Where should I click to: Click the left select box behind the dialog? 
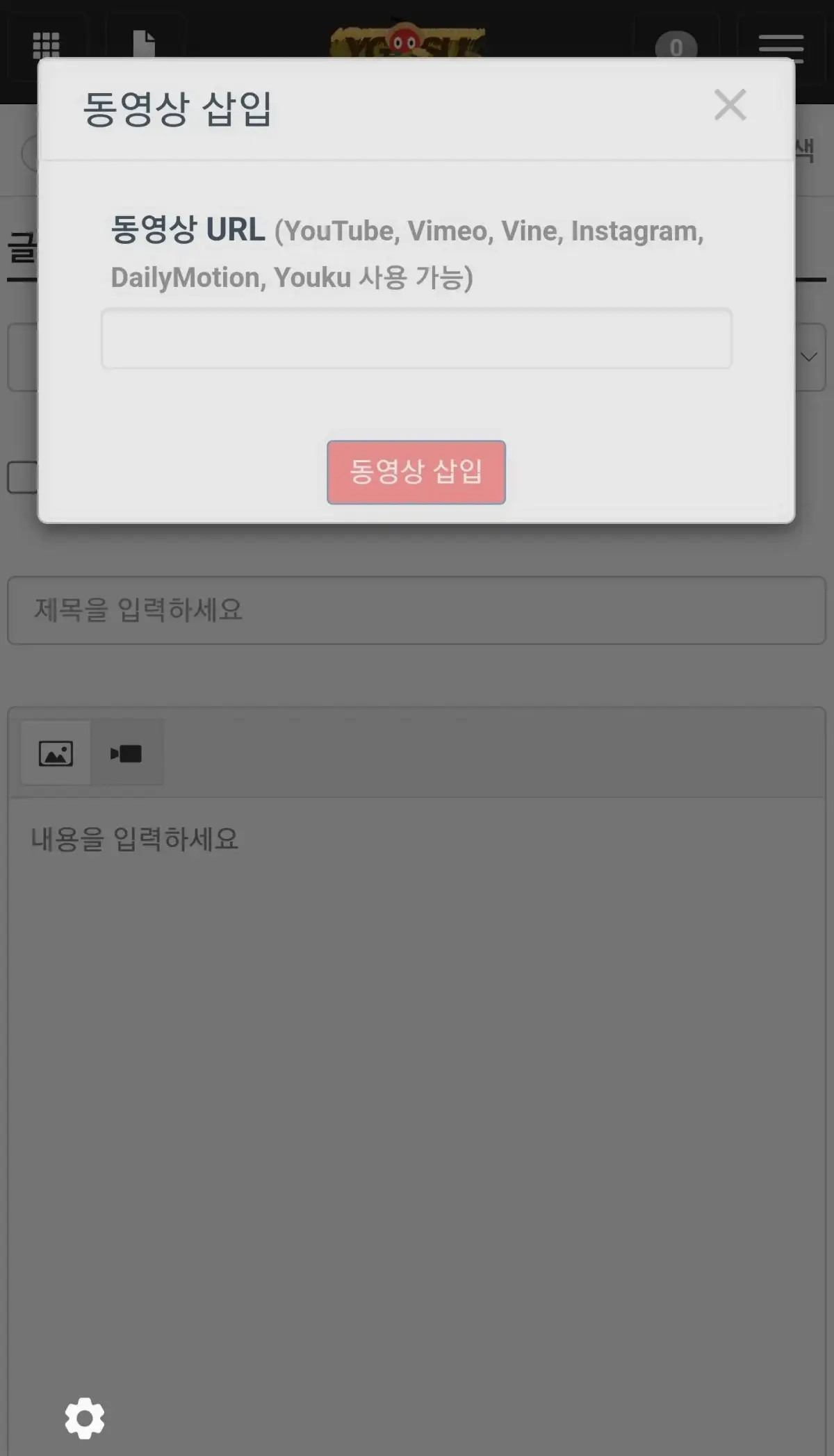coord(22,357)
